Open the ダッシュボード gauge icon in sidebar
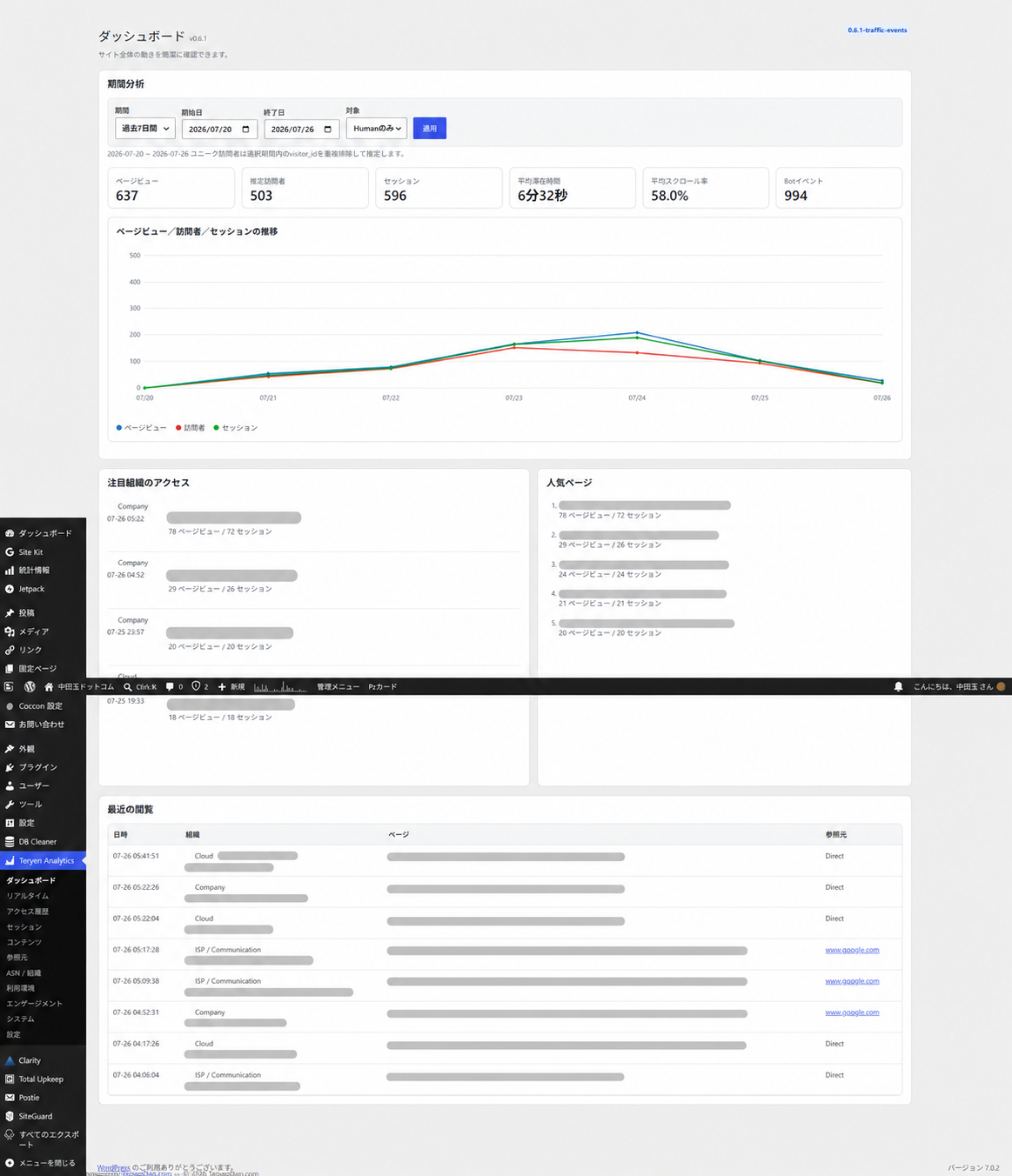This screenshot has height=1176, width=1012. tap(10, 533)
